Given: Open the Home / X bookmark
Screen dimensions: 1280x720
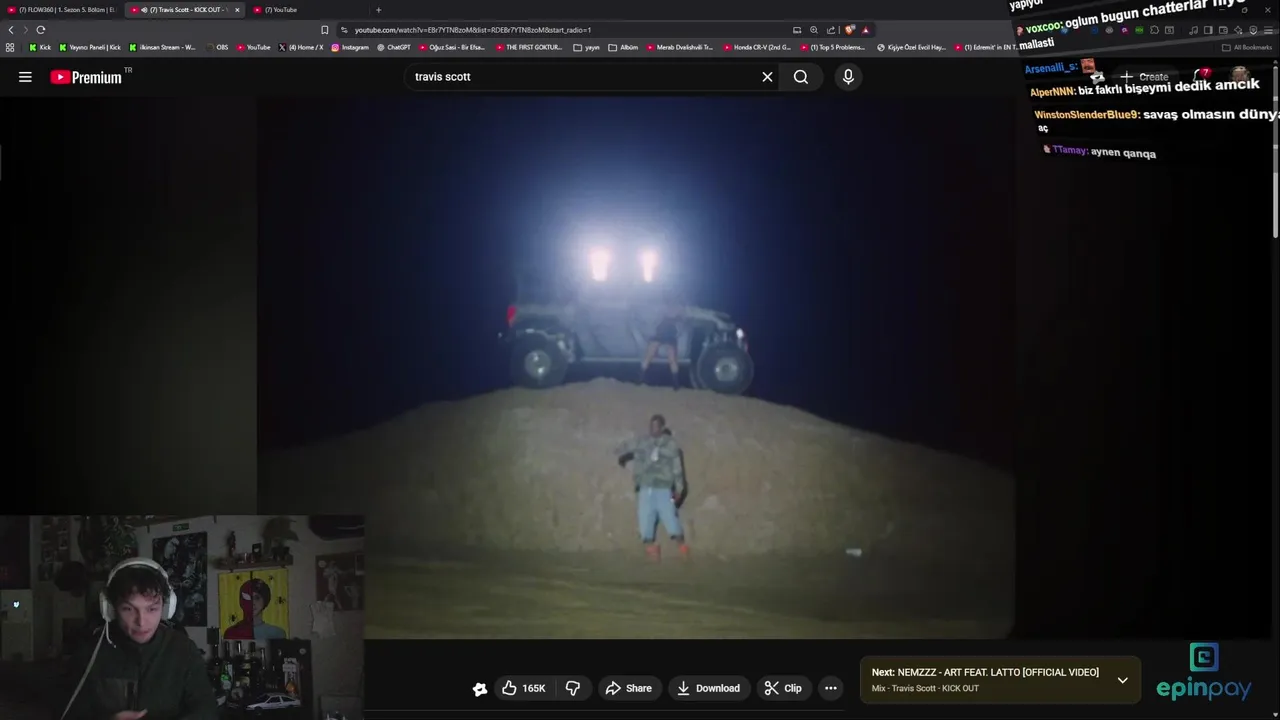Looking at the screenshot, I should tap(301, 47).
